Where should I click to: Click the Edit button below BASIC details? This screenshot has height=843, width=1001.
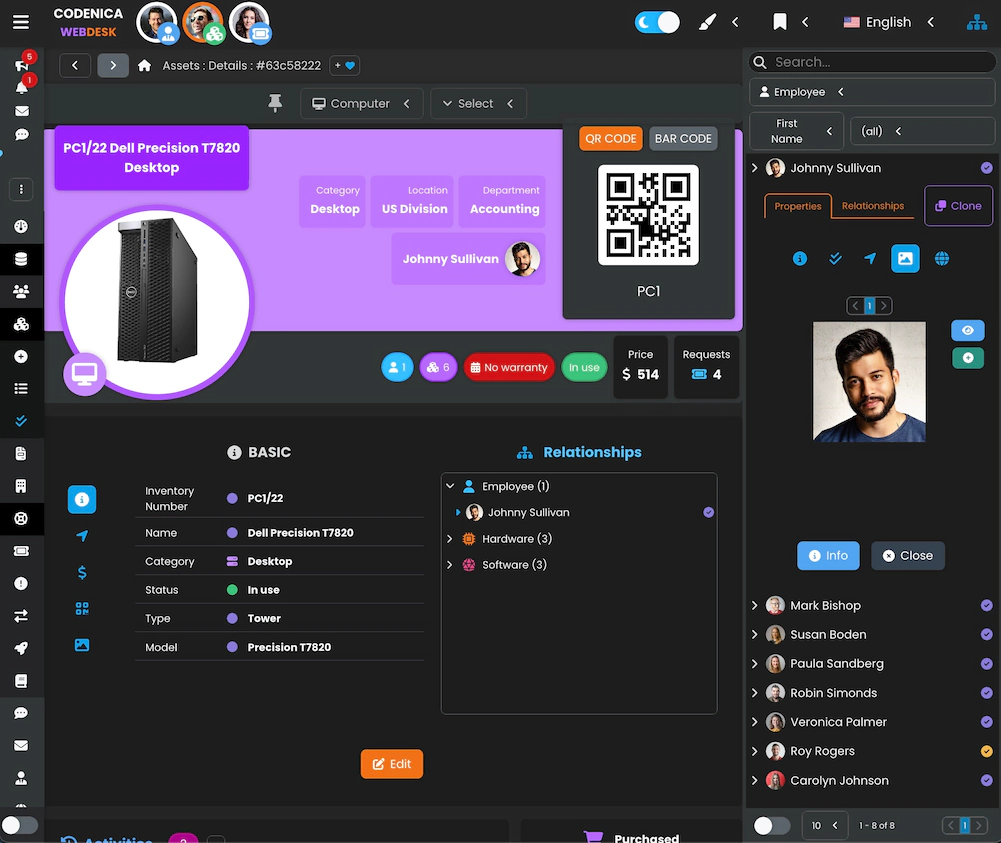click(x=391, y=763)
